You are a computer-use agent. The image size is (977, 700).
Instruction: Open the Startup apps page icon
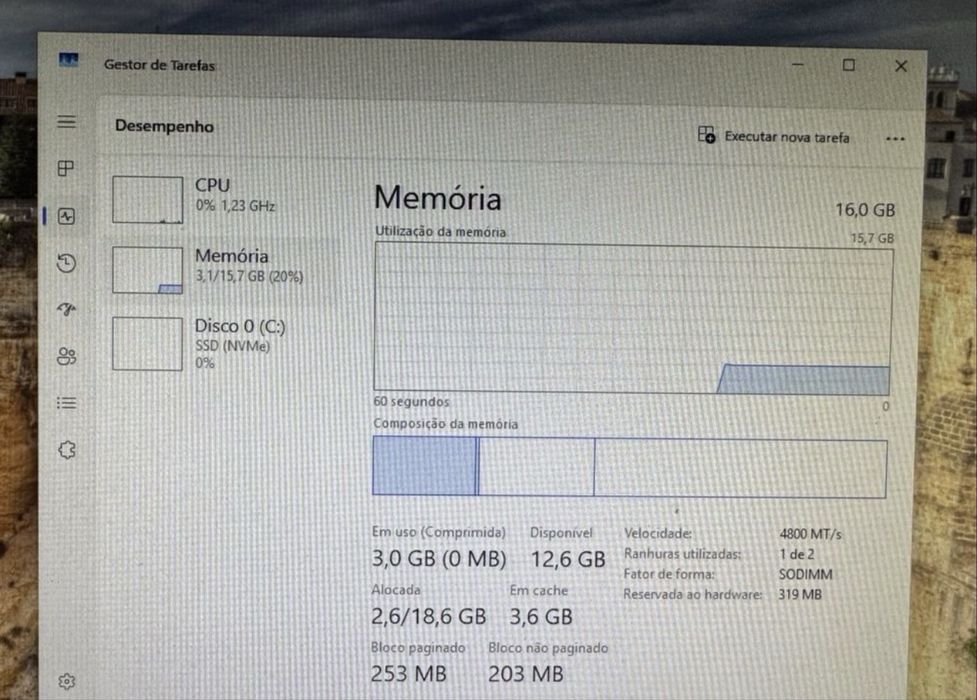pos(66,309)
